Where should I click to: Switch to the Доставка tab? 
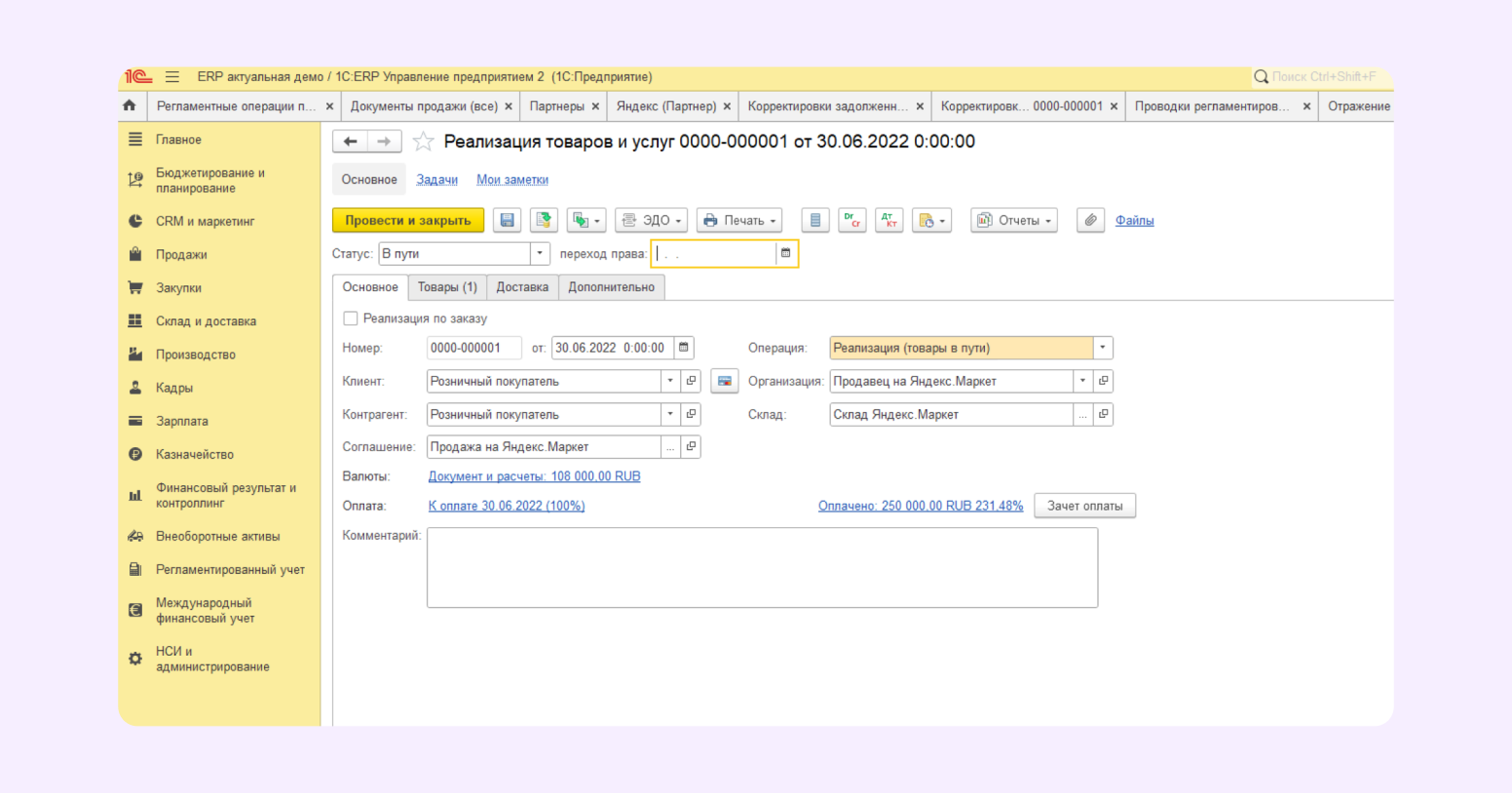point(522,286)
